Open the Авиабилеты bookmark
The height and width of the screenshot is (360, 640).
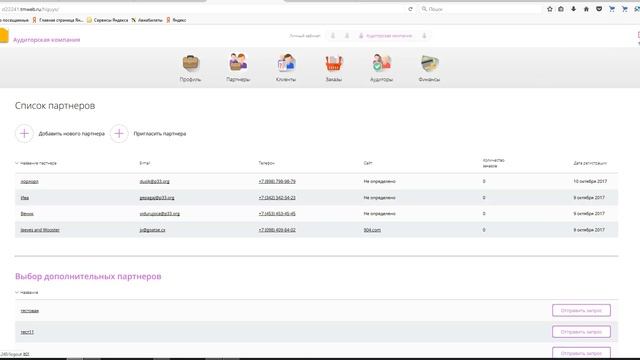[147, 20]
